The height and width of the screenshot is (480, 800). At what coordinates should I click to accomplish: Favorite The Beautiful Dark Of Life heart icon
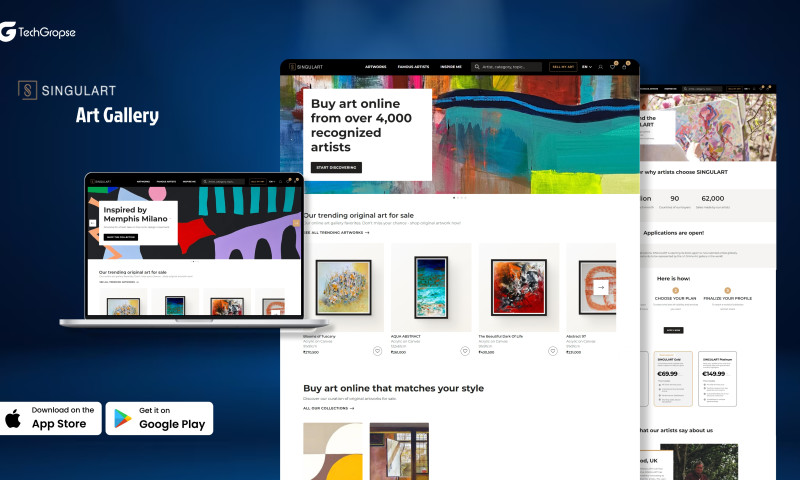pos(553,351)
